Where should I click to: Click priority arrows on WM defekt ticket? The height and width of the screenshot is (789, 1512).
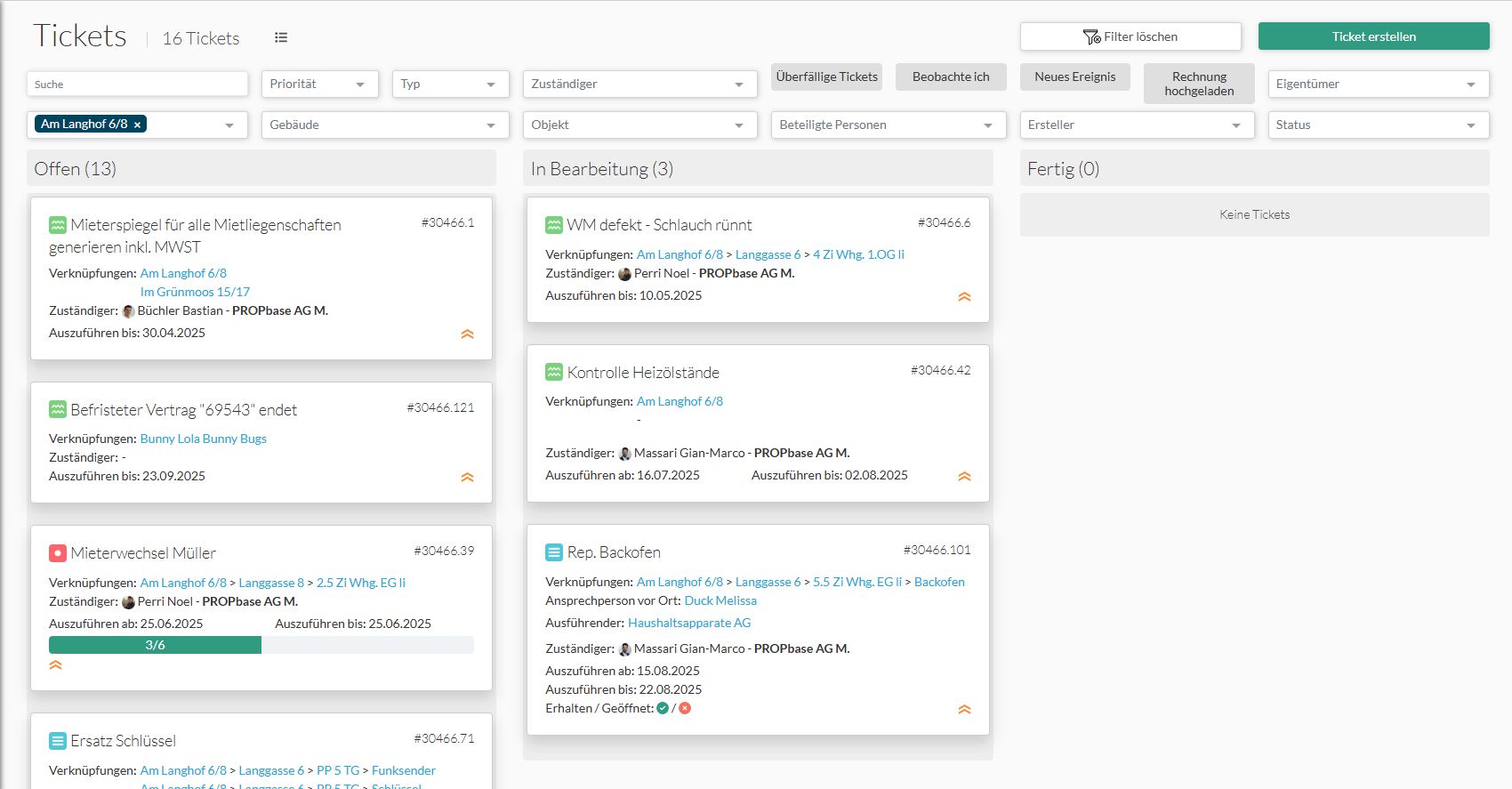(x=964, y=297)
